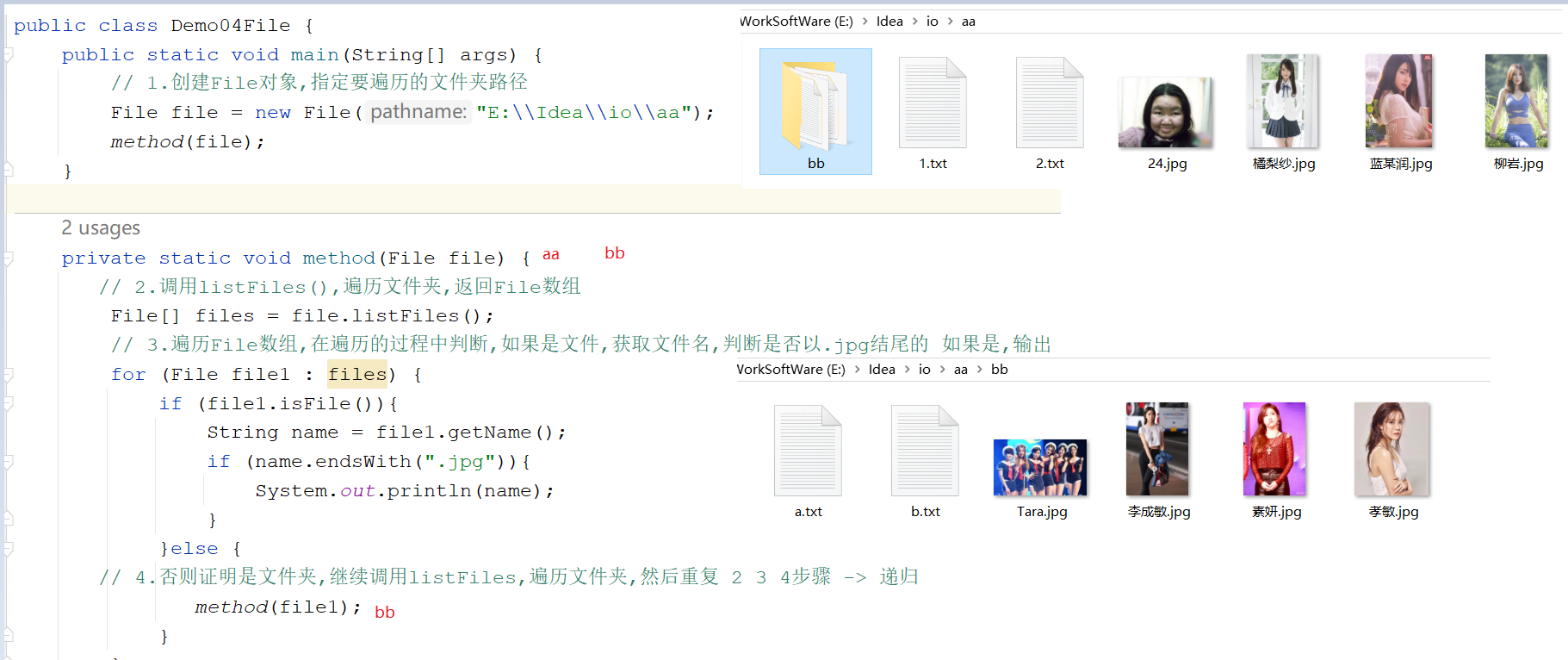Open the "2 usages" code hint link
Image resolution: width=1568 pixels, height=660 pixels.
(x=101, y=228)
